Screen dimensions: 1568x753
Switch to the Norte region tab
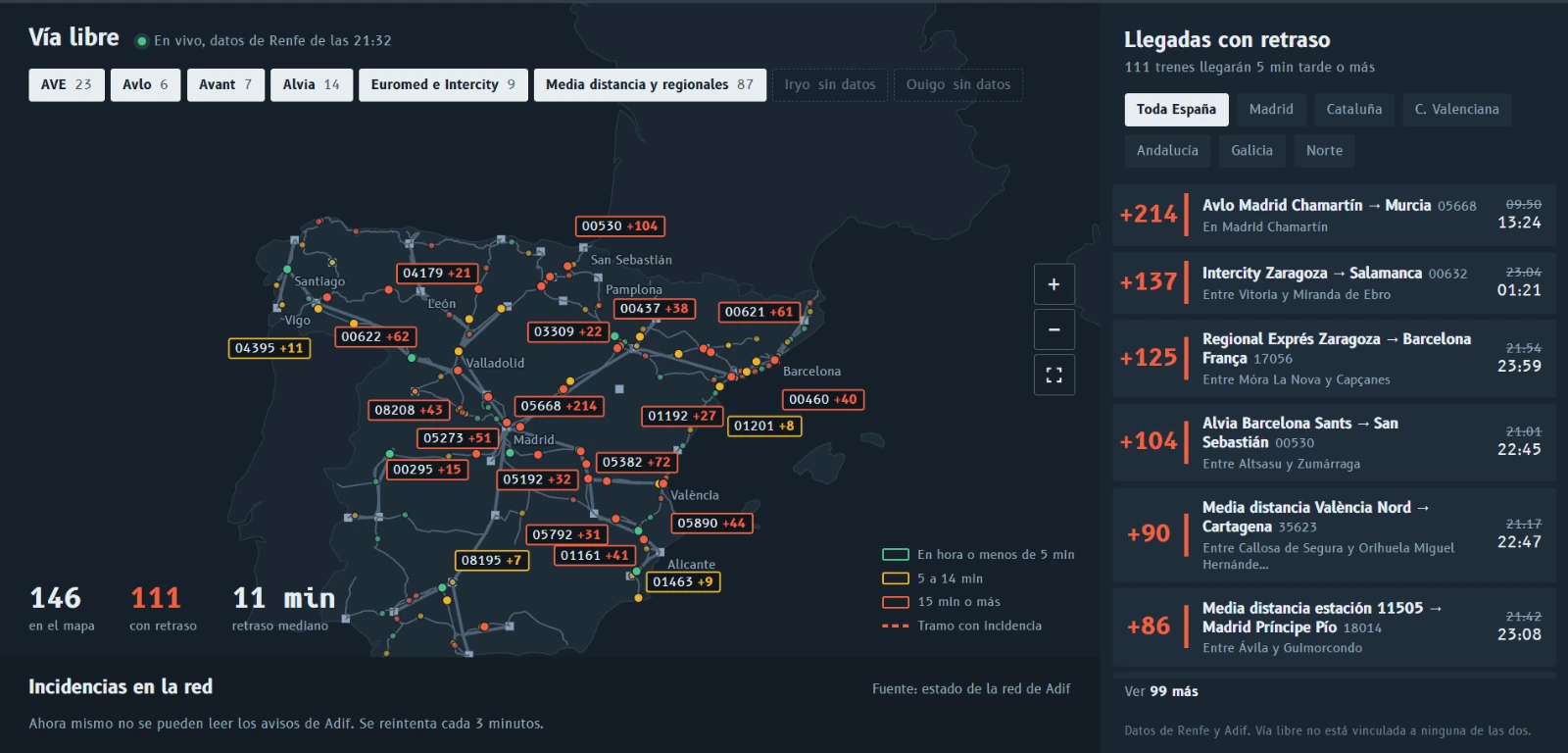pyautogui.click(x=1324, y=150)
